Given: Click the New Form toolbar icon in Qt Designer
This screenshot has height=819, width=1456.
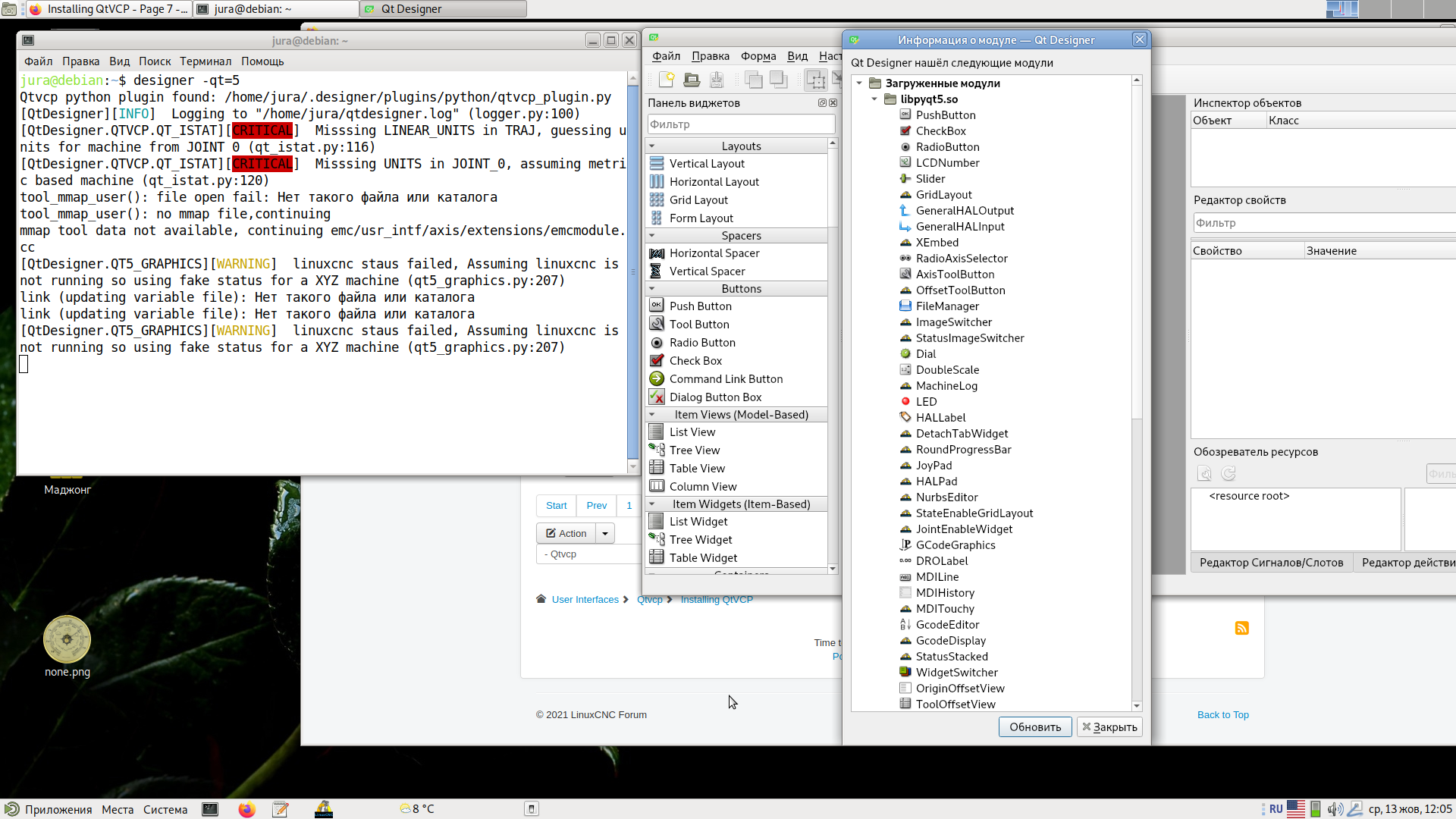Looking at the screenshot, I should pos(667,80).
